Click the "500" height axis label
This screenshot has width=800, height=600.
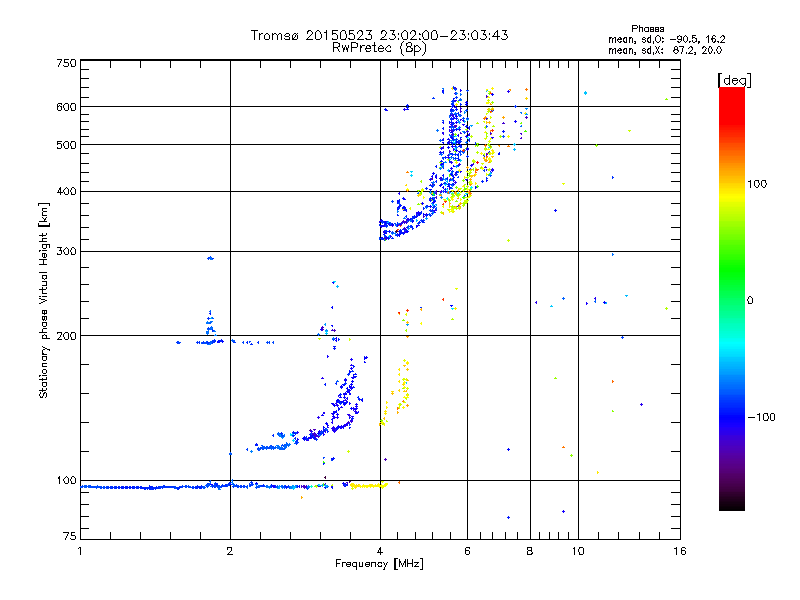66,145
